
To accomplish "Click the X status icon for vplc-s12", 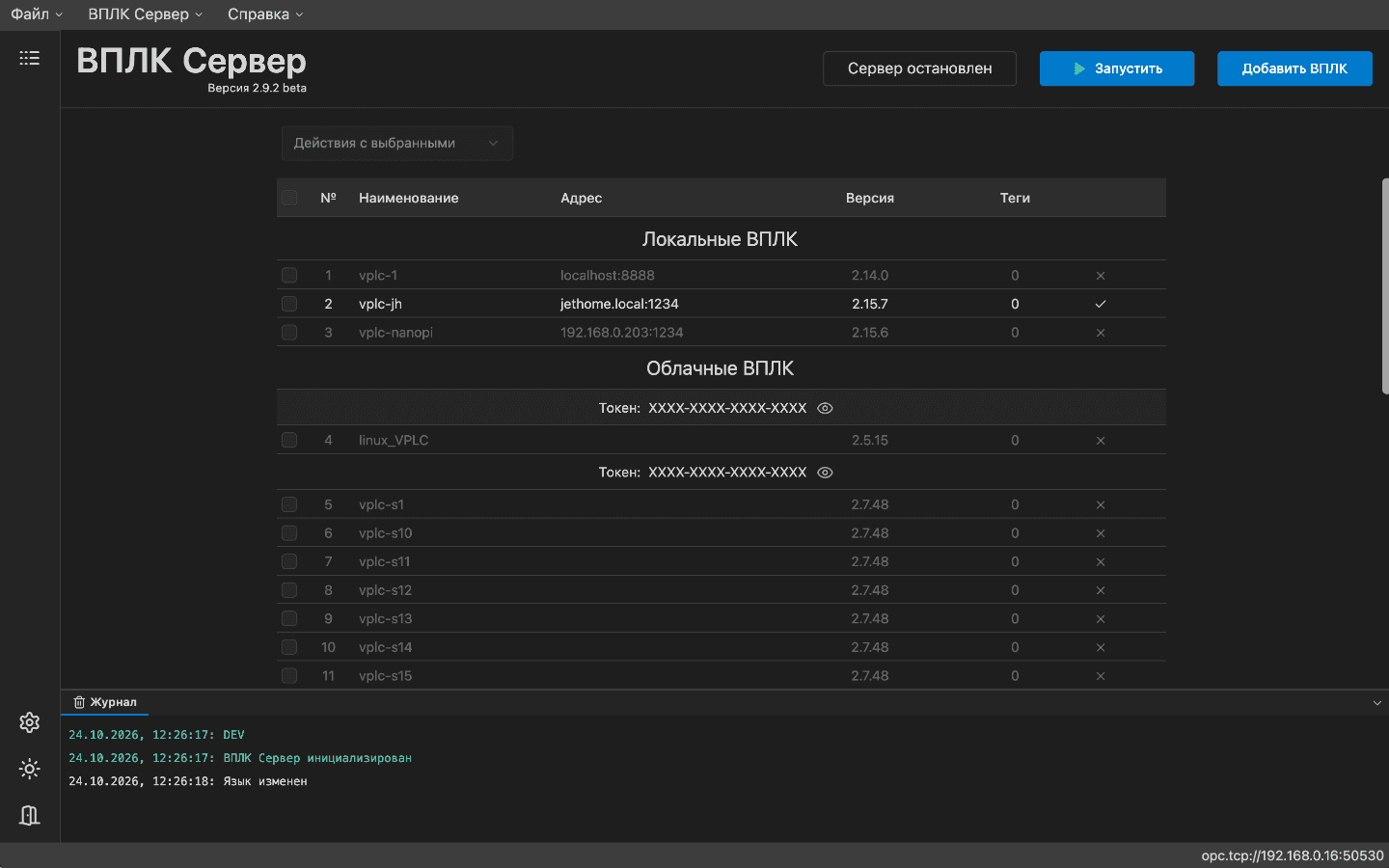I will tap(1101, 590).
